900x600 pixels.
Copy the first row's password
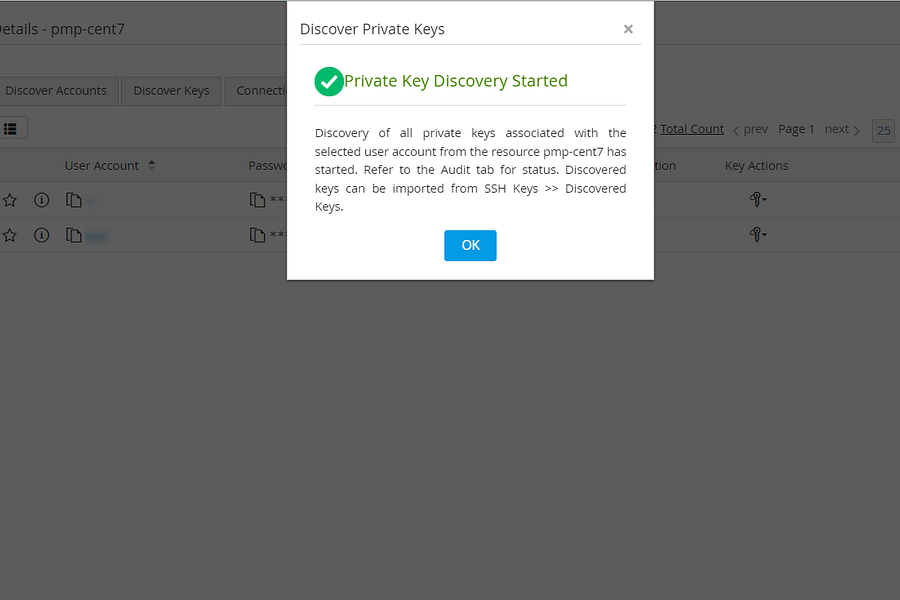257,200
